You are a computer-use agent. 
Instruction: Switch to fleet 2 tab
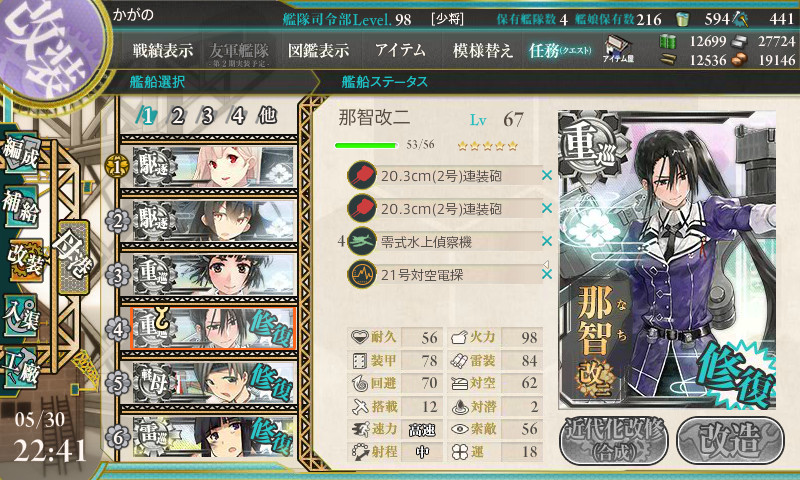pos(177,116)
